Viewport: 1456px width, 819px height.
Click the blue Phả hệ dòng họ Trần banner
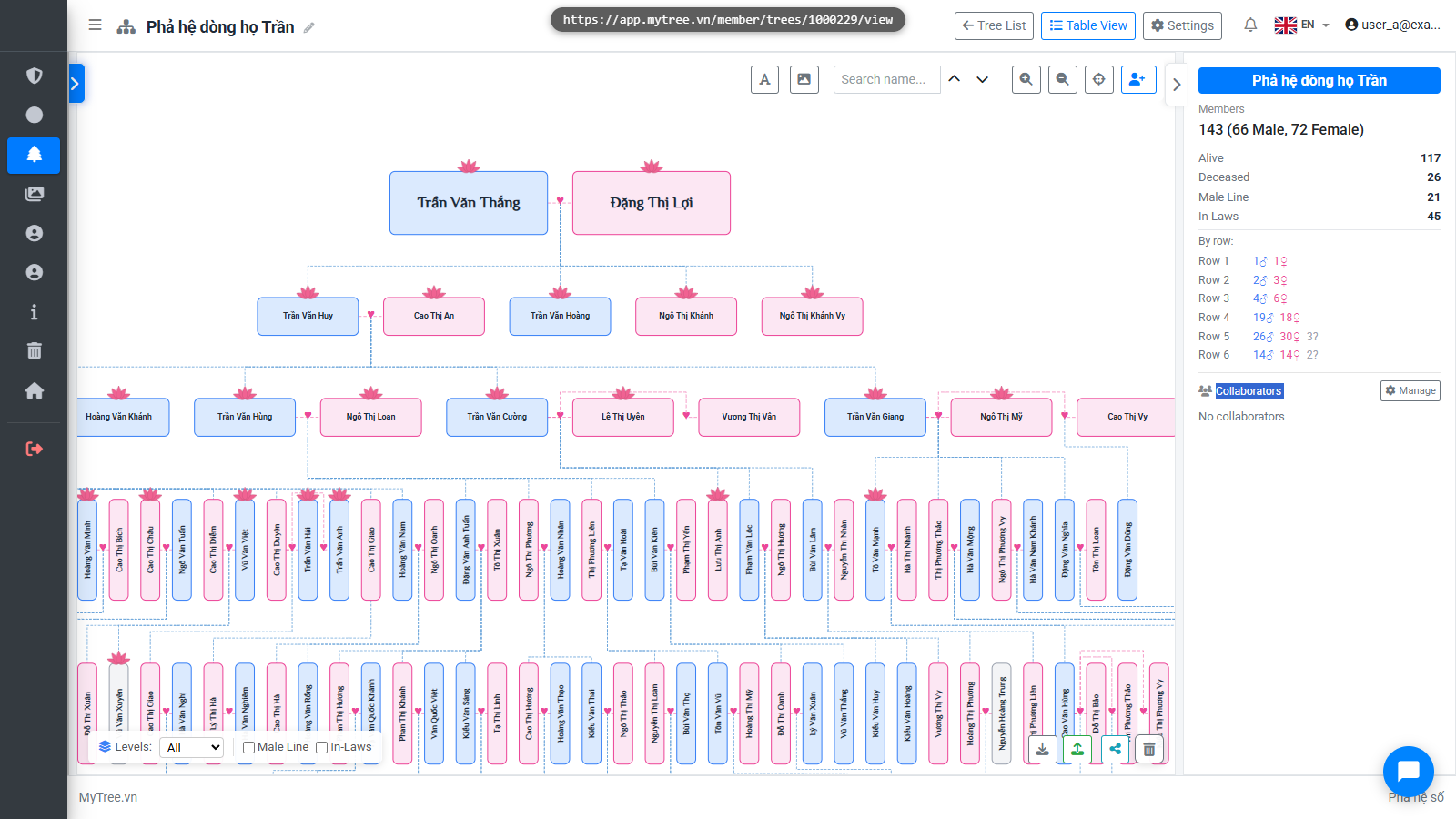tap(1319, 80)
